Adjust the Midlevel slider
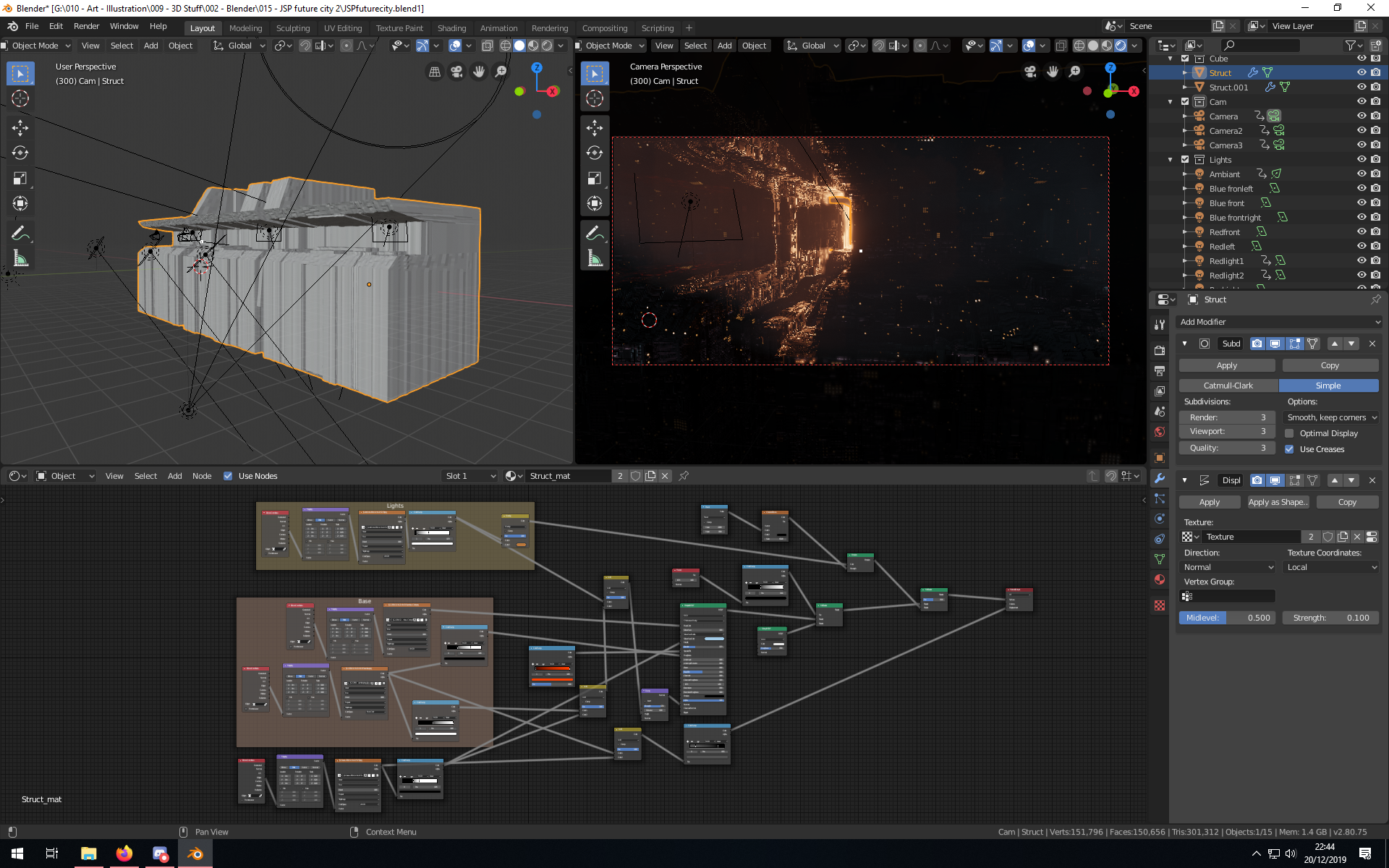 (x=1227, y=618)
